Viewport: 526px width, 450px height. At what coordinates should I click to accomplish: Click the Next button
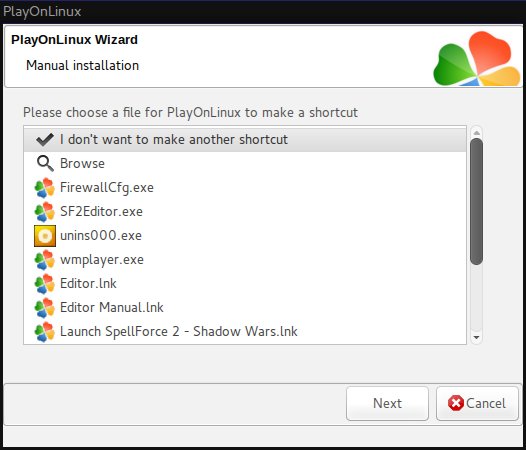387,403
